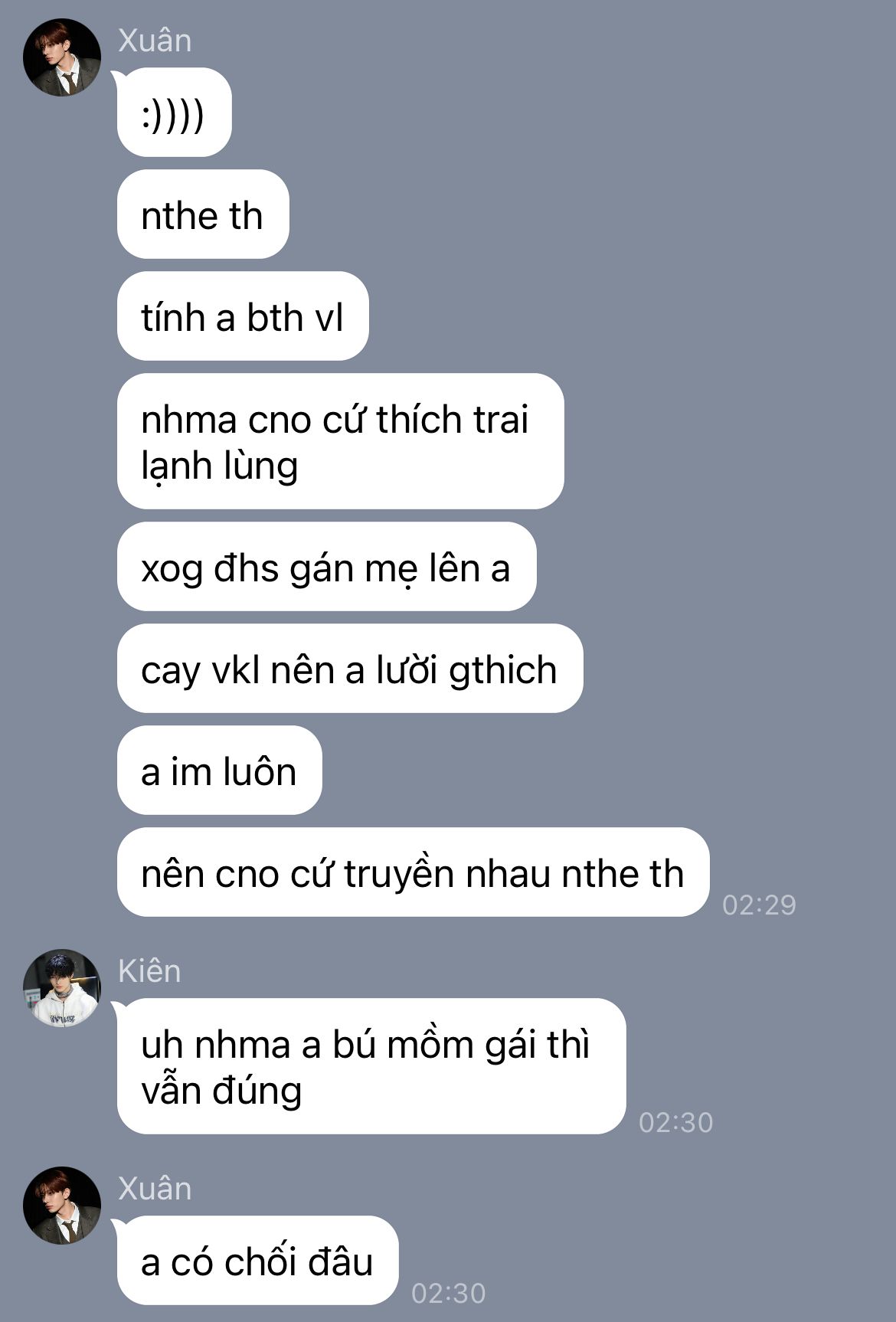Select "cay vkl nên a lười gthich" bubble
Screen dimensions: 896x1322
350,669
